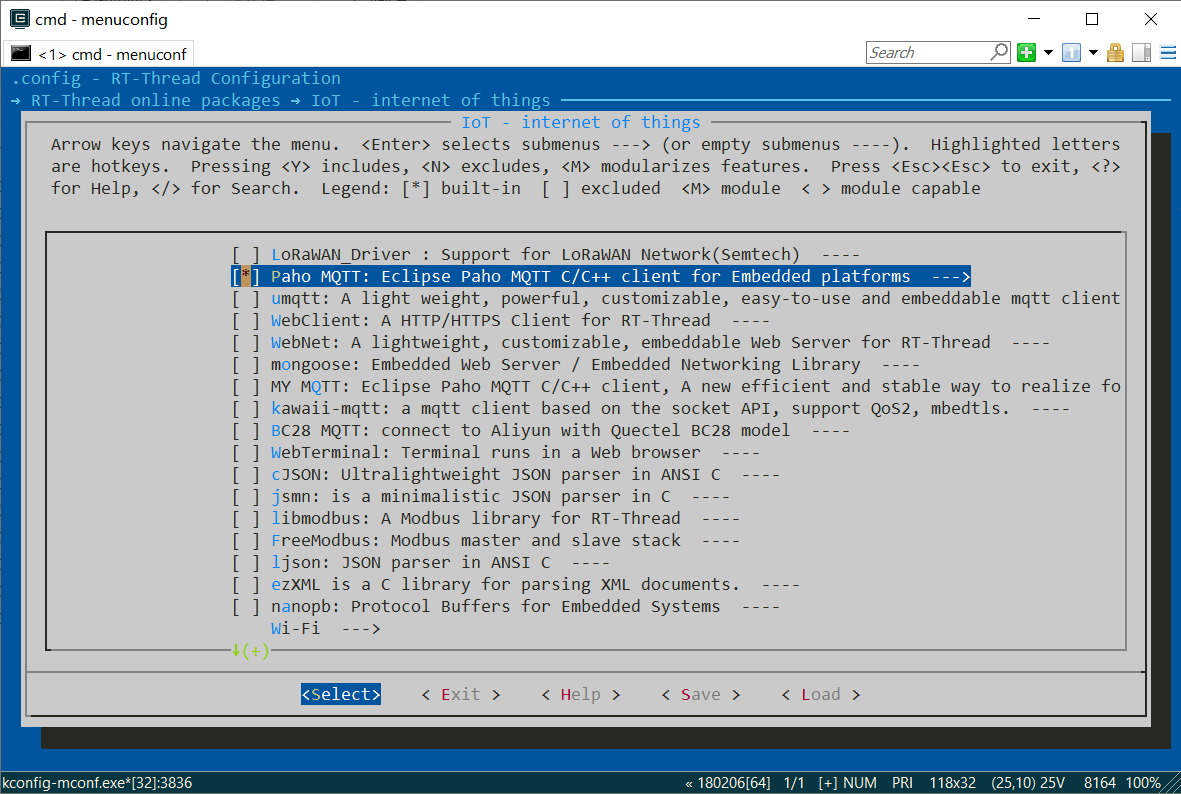Screen dimensions: 1181x794
Task: Click the padlock icon in the toolbar
Action: [1115, 53]
